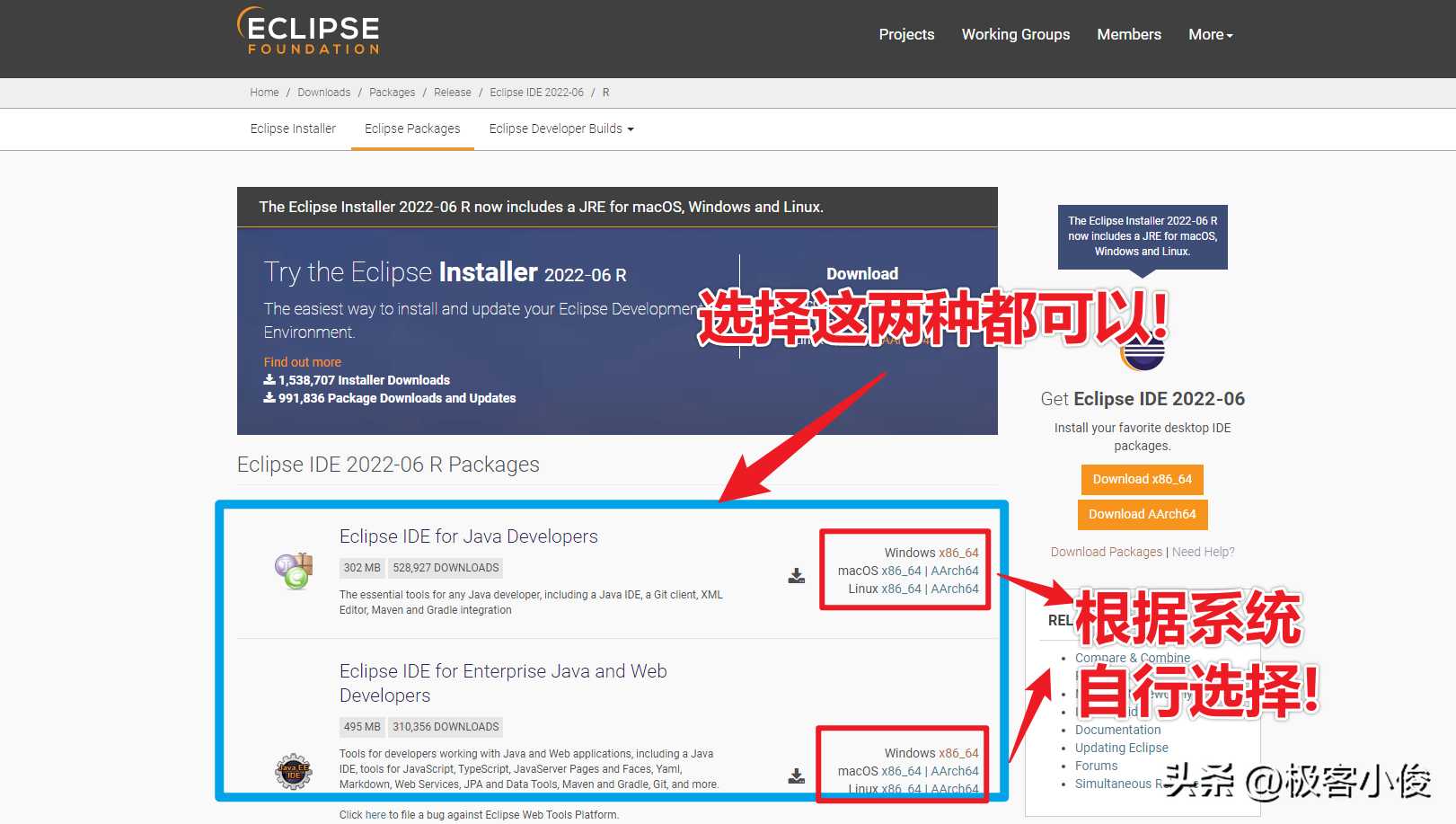Click download icon for Enterprise Java package
The width and height of the screenshot is (1456, 824).
tap(797, 775)
